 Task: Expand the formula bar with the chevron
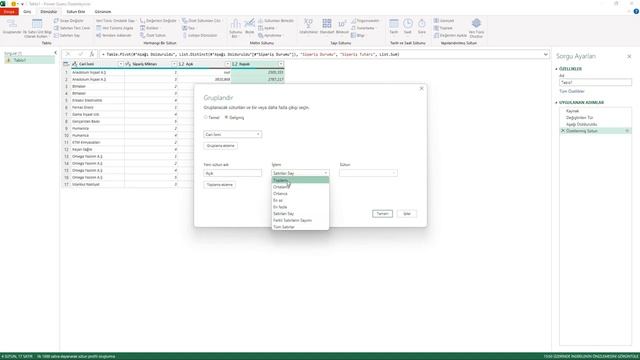pyautogui.click(x=545, y=54)
